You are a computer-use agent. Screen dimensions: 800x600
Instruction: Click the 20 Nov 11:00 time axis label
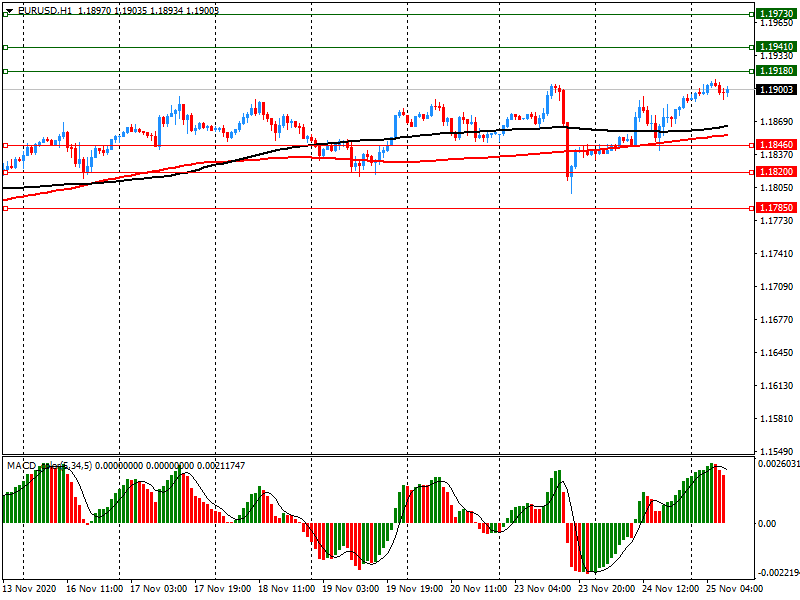tap(479, 589)
